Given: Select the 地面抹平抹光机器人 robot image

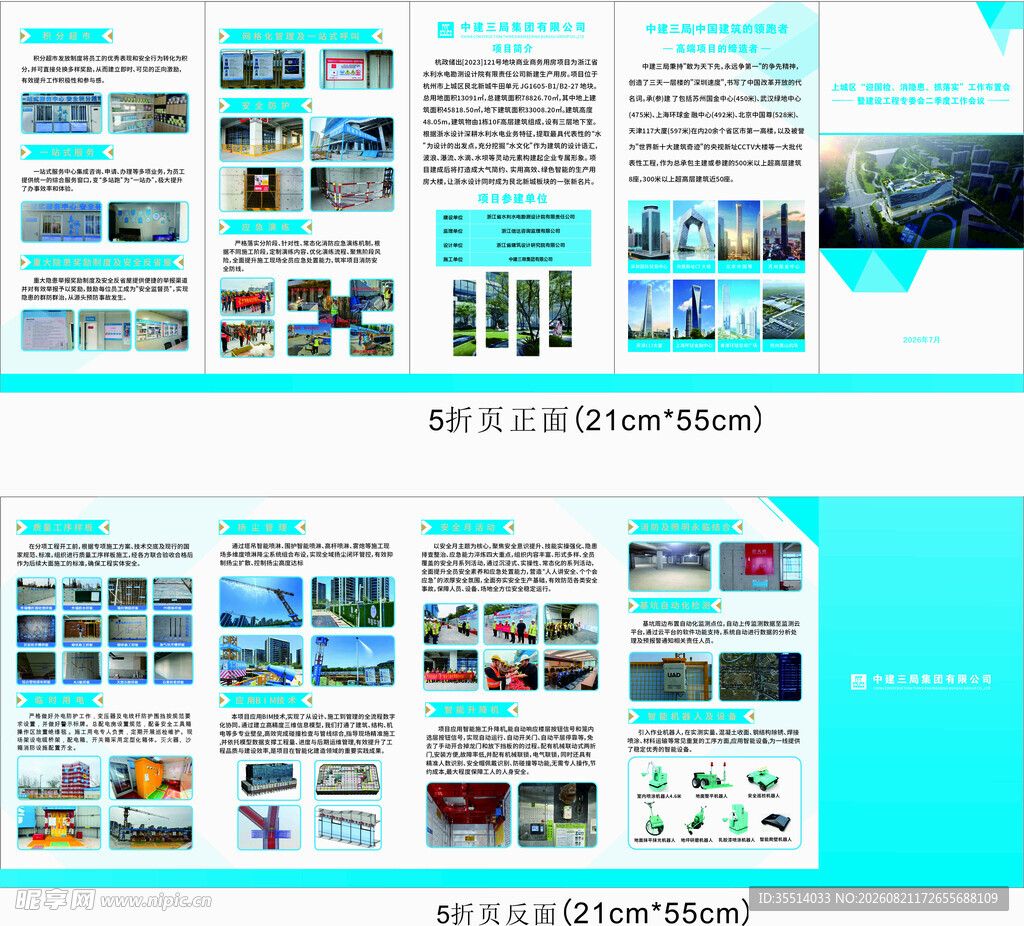Looking at the screenshot, I should coord(652,820).
